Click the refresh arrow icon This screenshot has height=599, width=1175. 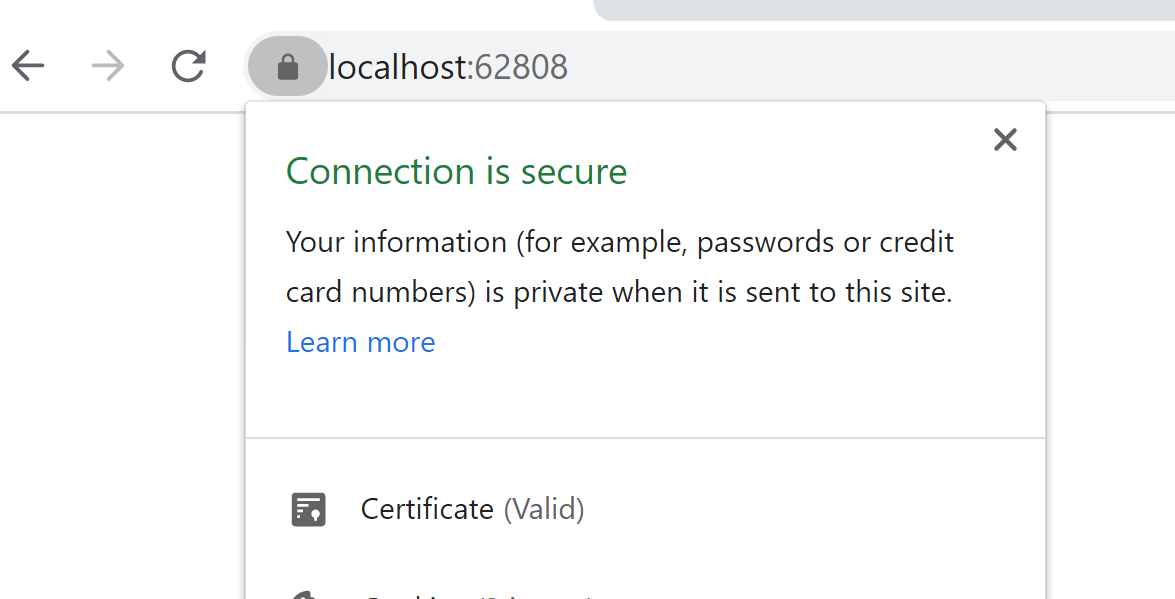tap(188, 66)
